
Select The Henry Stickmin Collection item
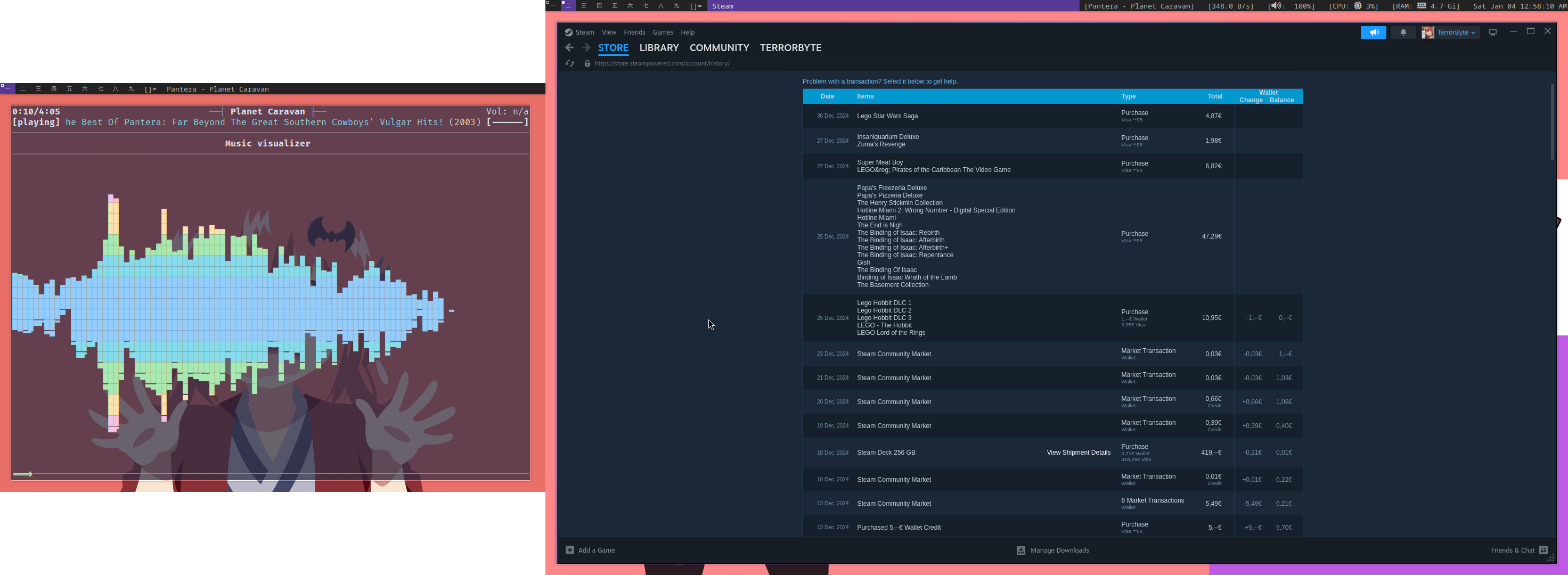[900, 203]
